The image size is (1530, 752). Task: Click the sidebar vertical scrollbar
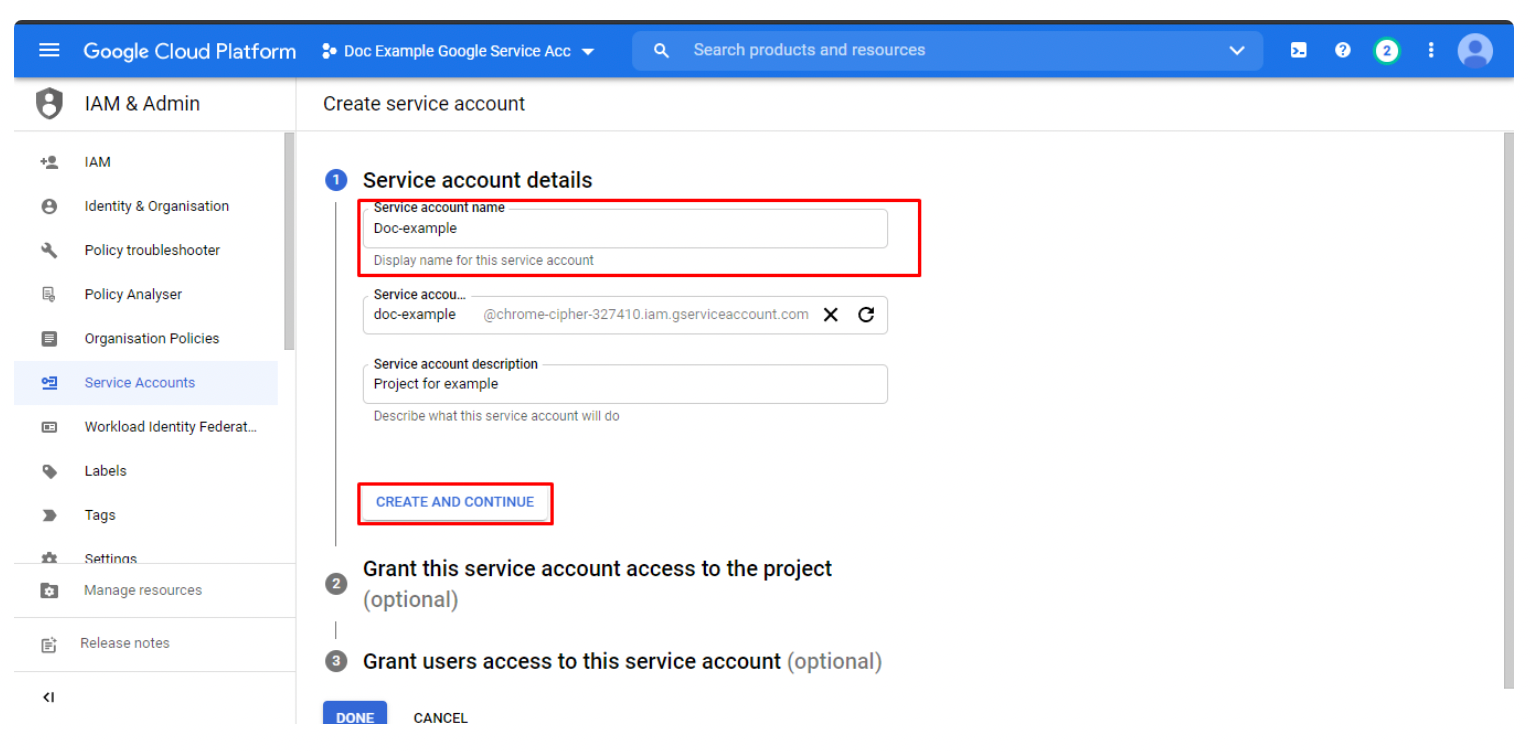coord(290,240)
